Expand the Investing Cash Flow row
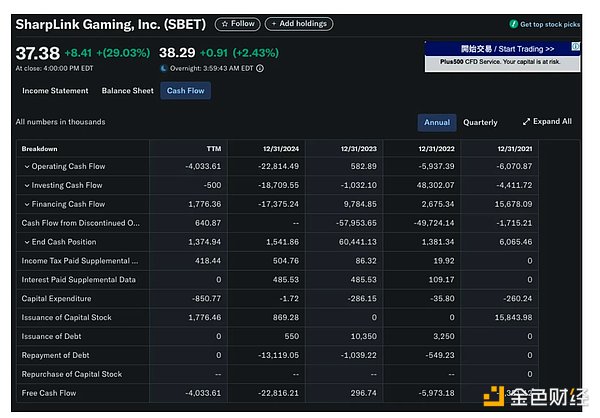 pos(27,185)
